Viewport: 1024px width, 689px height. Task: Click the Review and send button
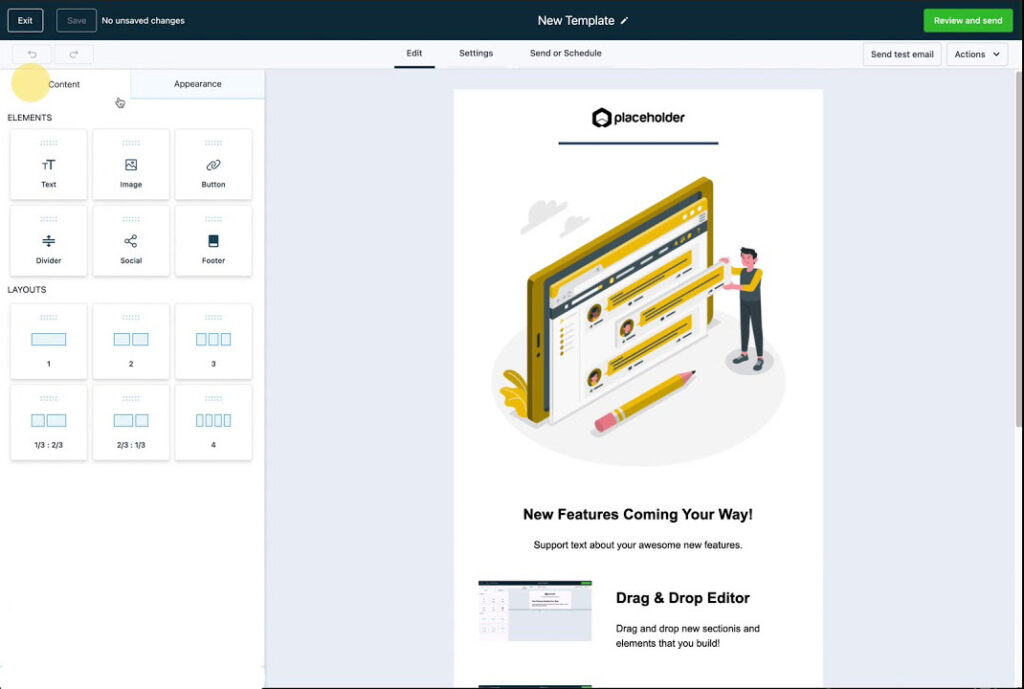click(x=967, y=20)
